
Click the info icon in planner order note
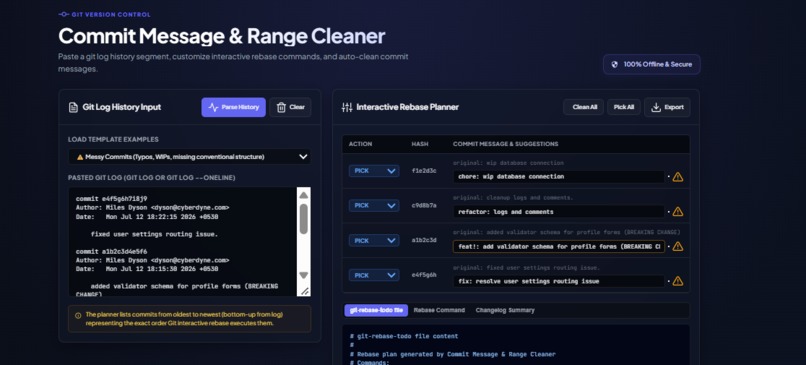pyautogui.click(x=78, y=316)
